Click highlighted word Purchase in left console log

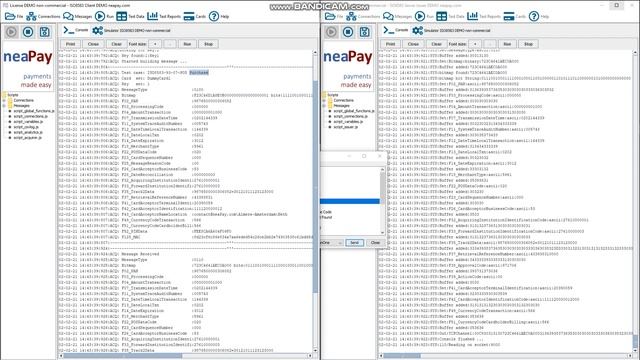point(199,72)
